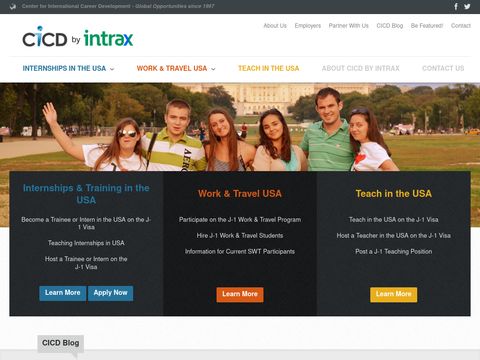Open the yellow Teach in the USA panel heading
Image resolution: width=480 pixels, height=360 pixels.
[x=394, y=194]
